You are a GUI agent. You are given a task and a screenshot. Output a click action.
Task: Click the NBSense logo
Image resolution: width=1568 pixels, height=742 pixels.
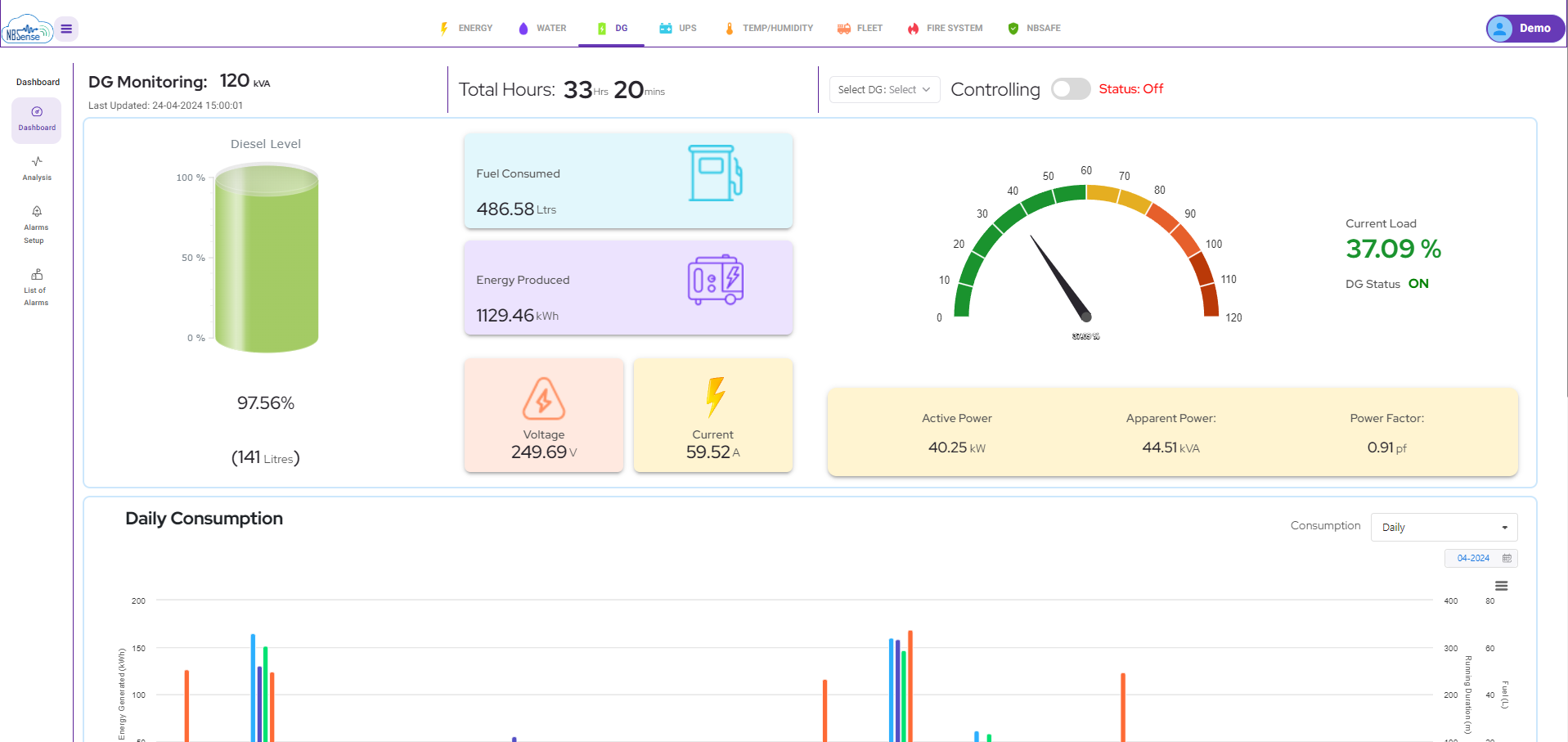click(27, 29)
